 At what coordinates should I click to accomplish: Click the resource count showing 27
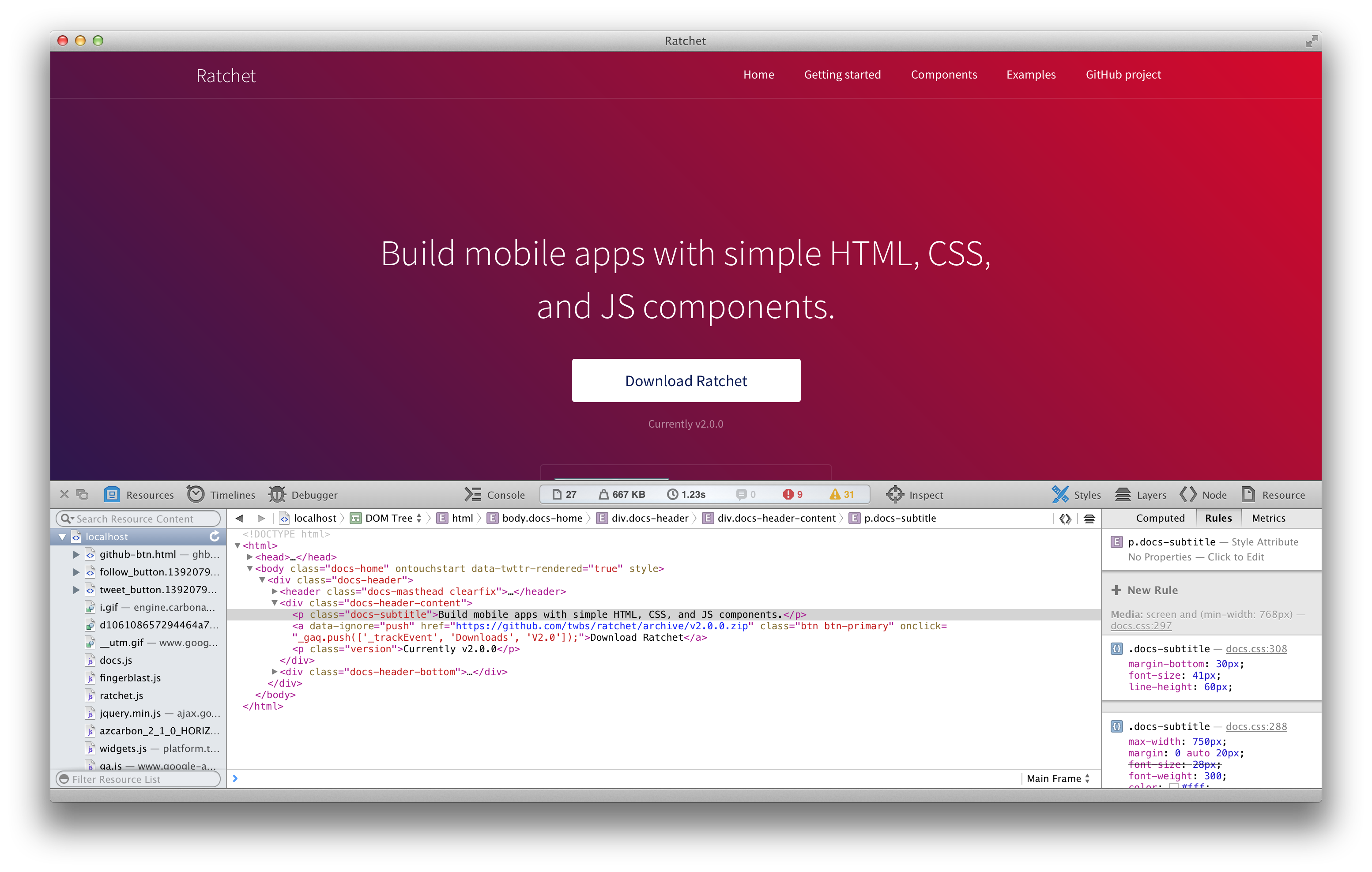pos(564,494)
